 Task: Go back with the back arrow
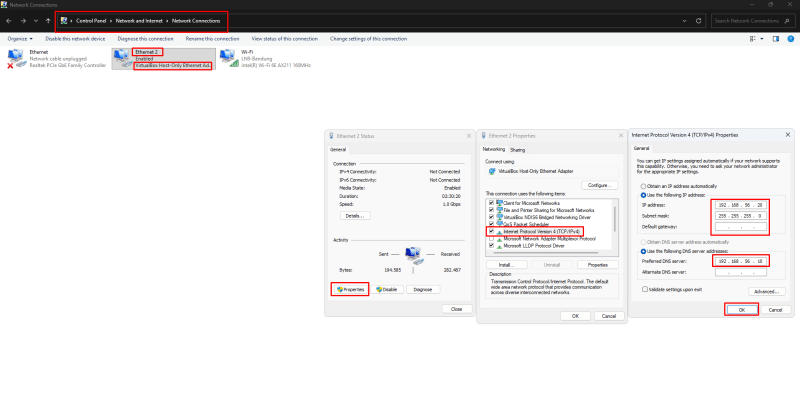coord(9,21)
